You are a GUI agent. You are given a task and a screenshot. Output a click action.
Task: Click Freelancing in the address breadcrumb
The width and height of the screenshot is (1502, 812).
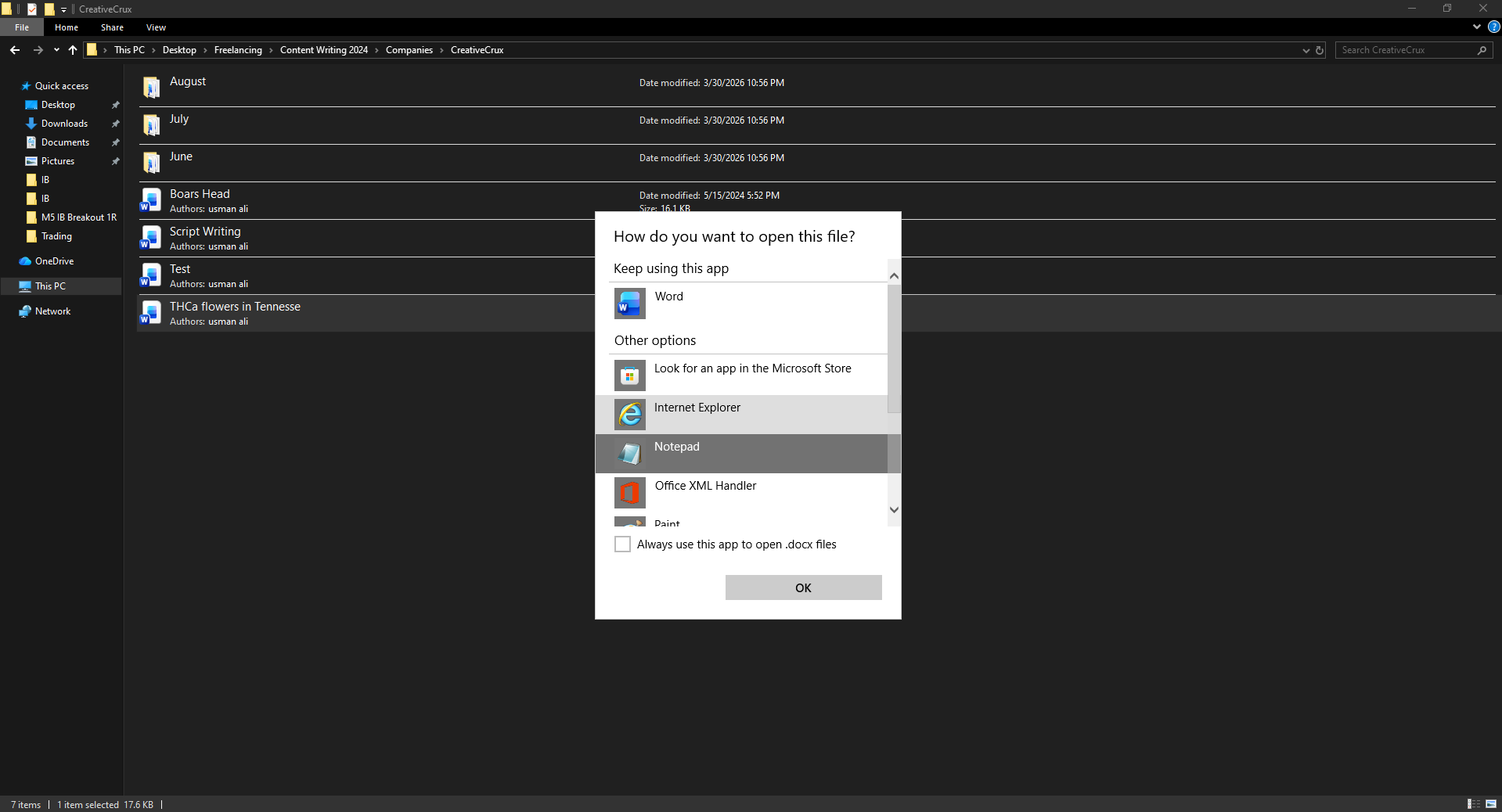tap(238, 50)
